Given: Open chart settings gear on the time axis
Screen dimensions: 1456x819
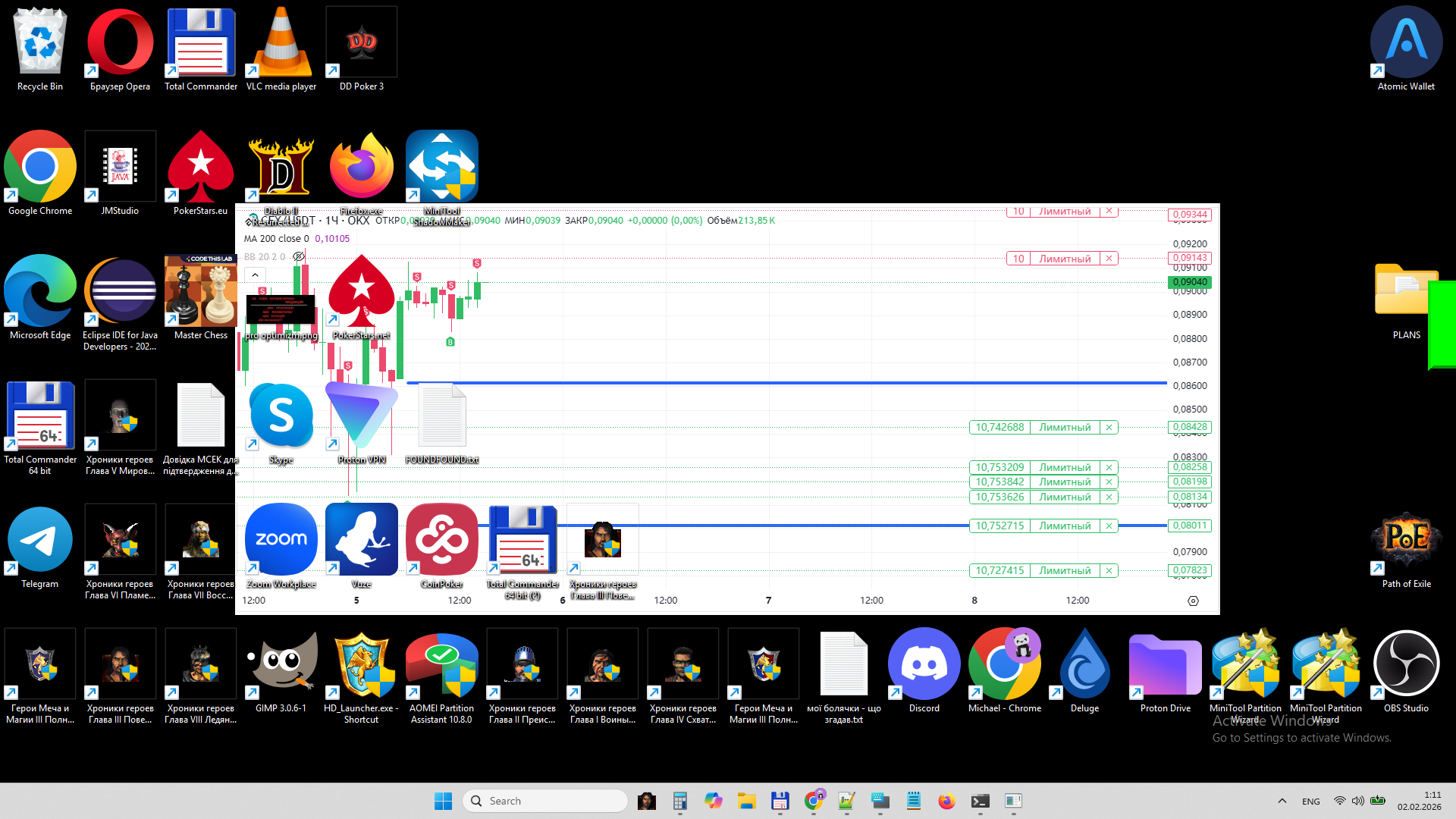Looking at the screenshot, I should [1193, 601].
